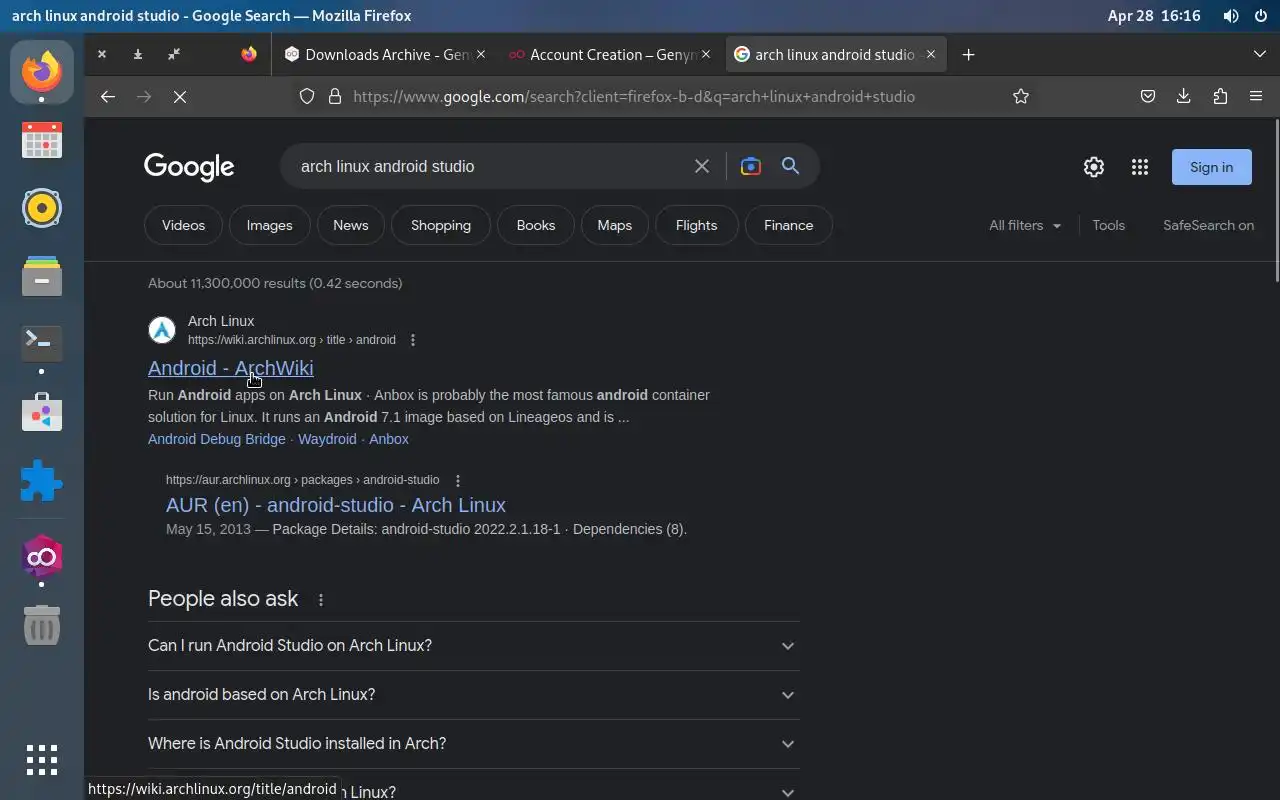Expand the All filters dropdown
Image resolution: width=1280 pixels, height=800 pixels.
pyautogui.click(x=1025, y=225)
